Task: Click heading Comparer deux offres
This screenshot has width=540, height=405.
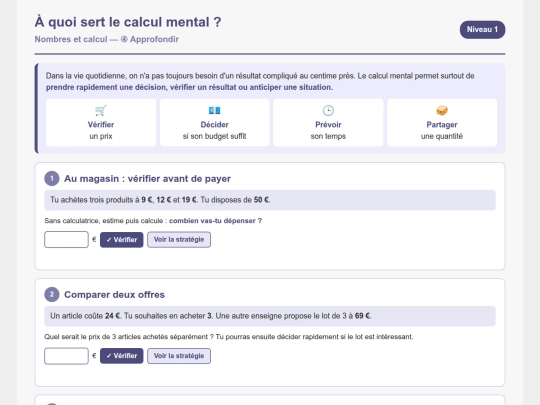Action: tap(114, 295)
